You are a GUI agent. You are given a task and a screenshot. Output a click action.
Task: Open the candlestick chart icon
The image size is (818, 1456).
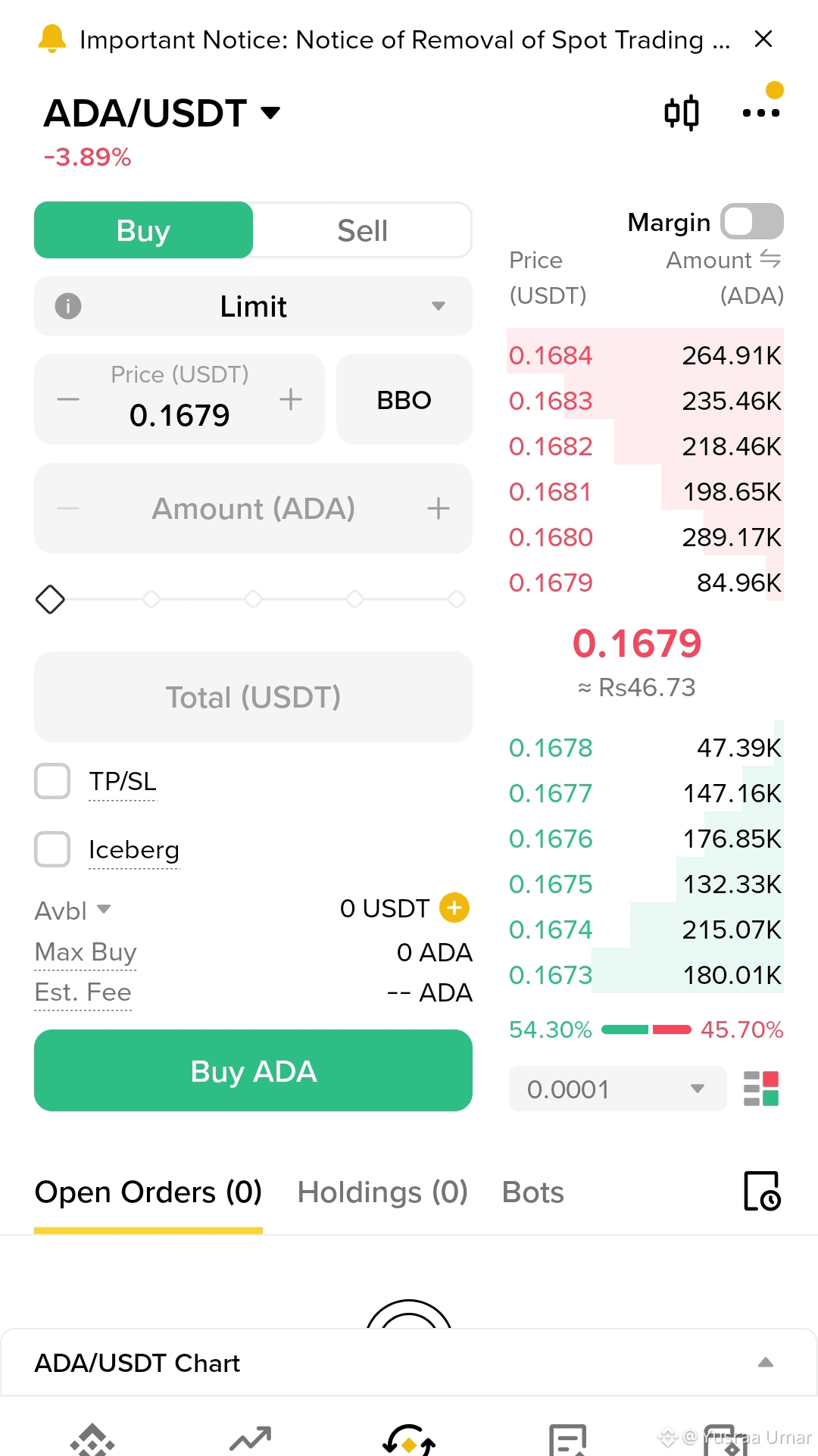[x=681, y=114]
